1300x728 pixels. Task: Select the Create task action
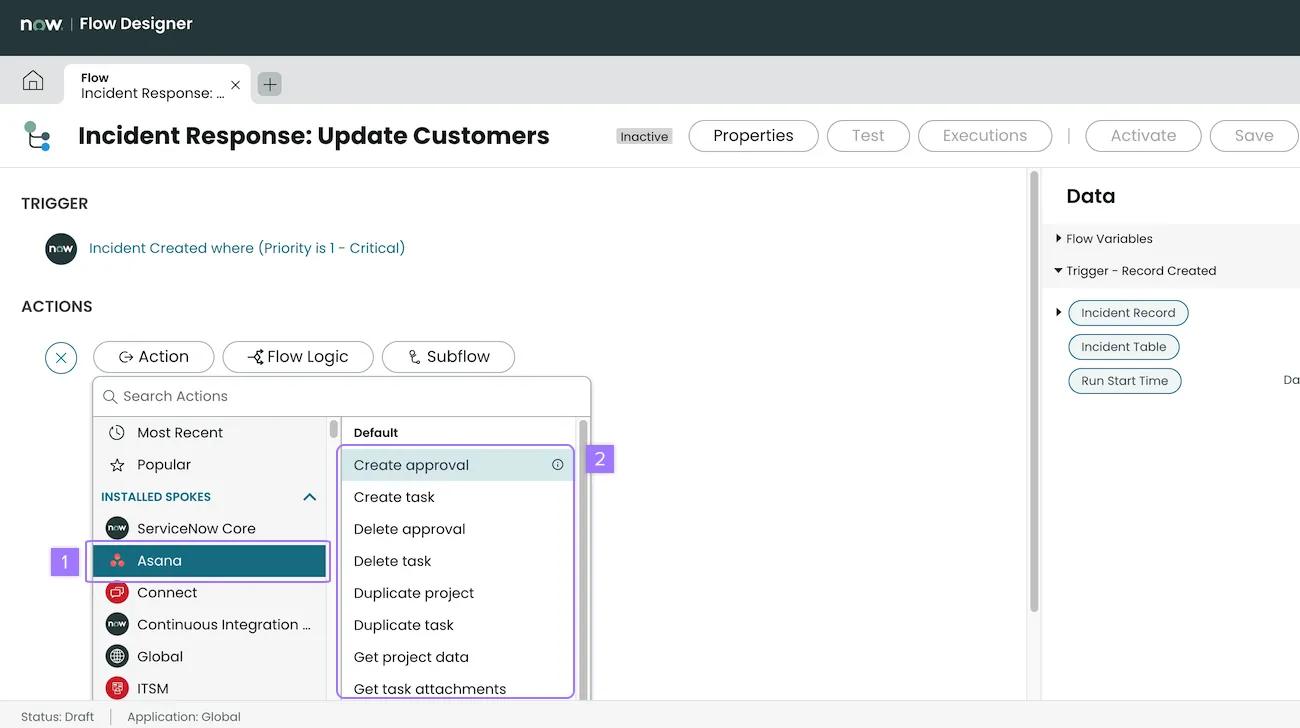[394, 496]
